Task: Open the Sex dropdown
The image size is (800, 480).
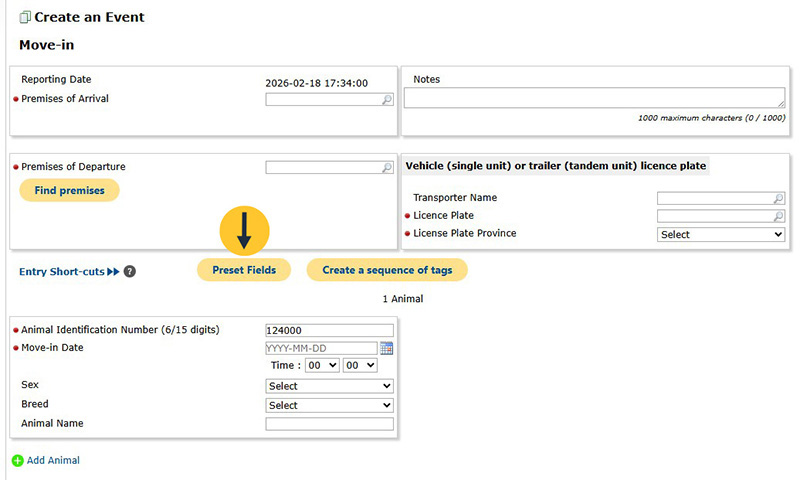Action: point(329,386)
